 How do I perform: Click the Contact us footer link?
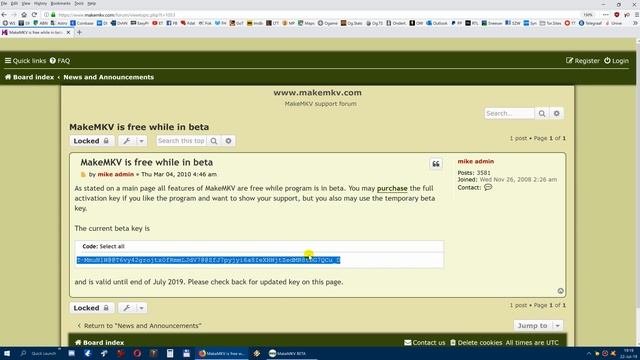click(424, 342)
